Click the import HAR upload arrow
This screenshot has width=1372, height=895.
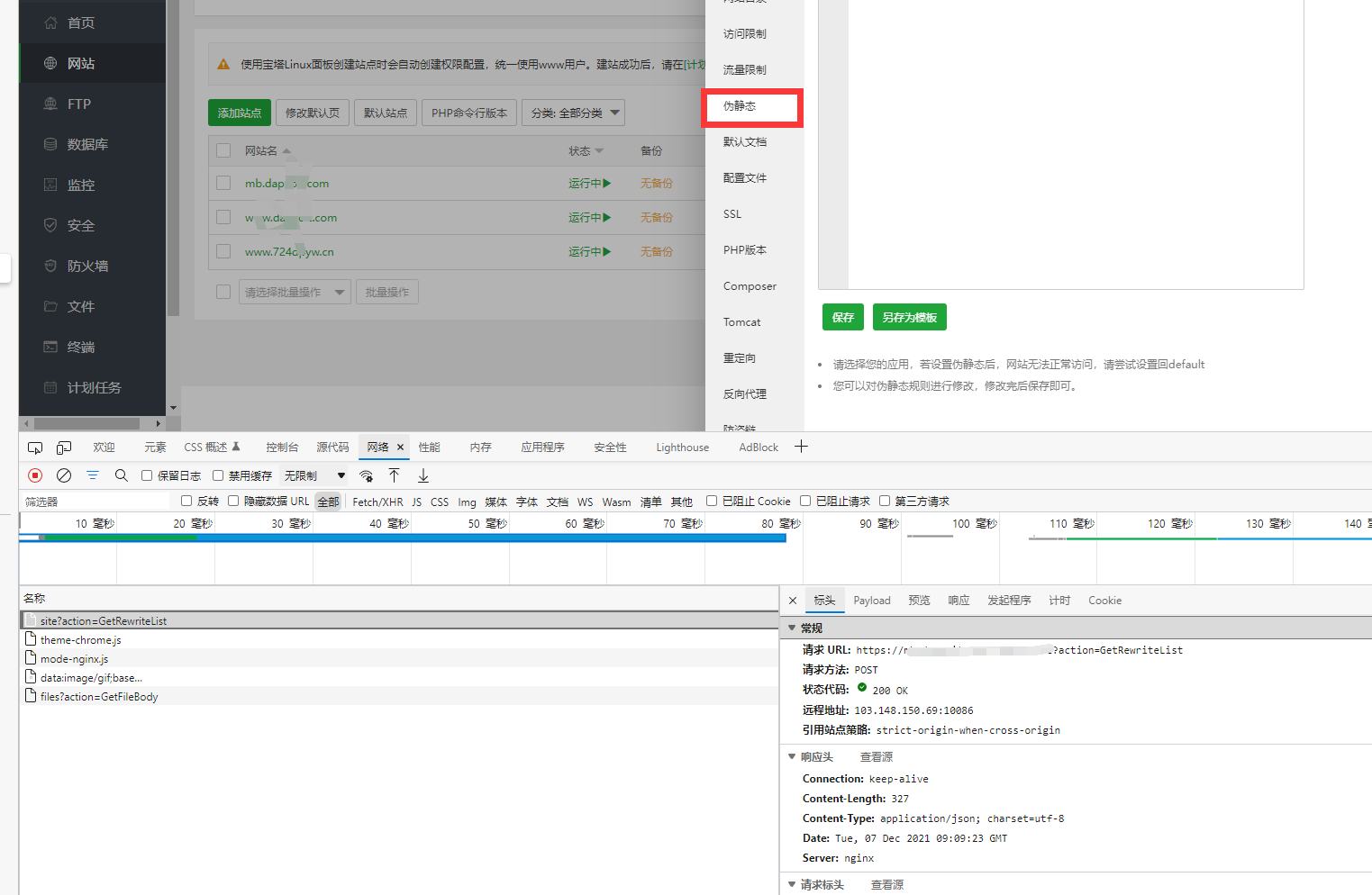click(394, 475)
